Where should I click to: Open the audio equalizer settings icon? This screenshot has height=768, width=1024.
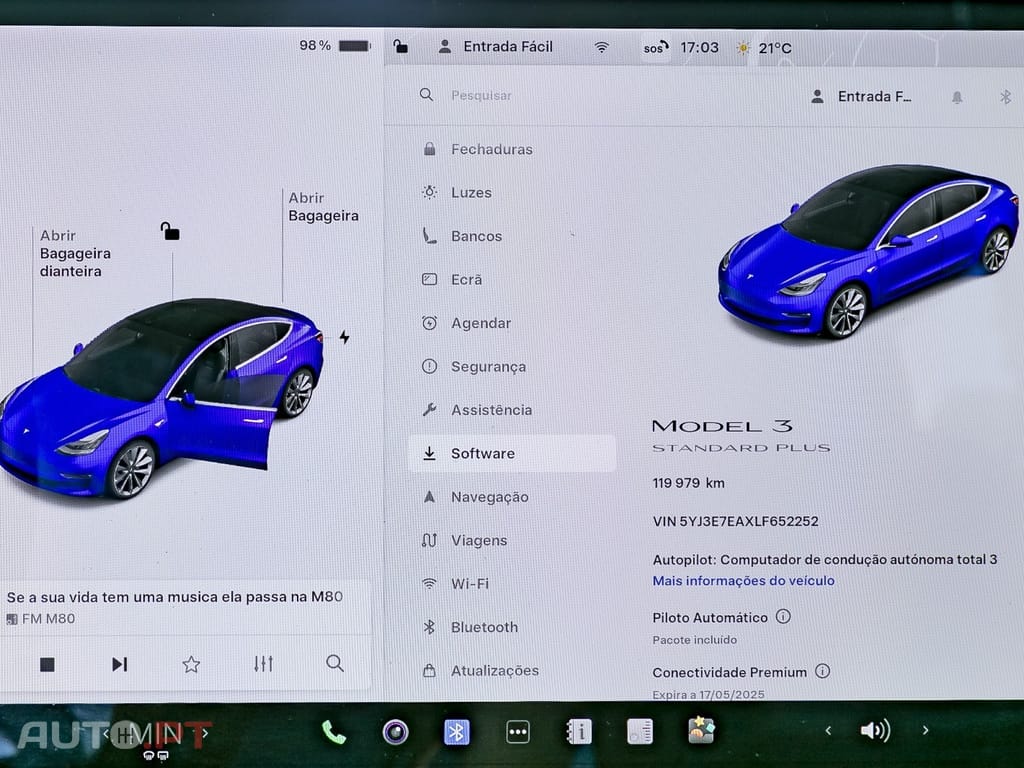(263, 664)
